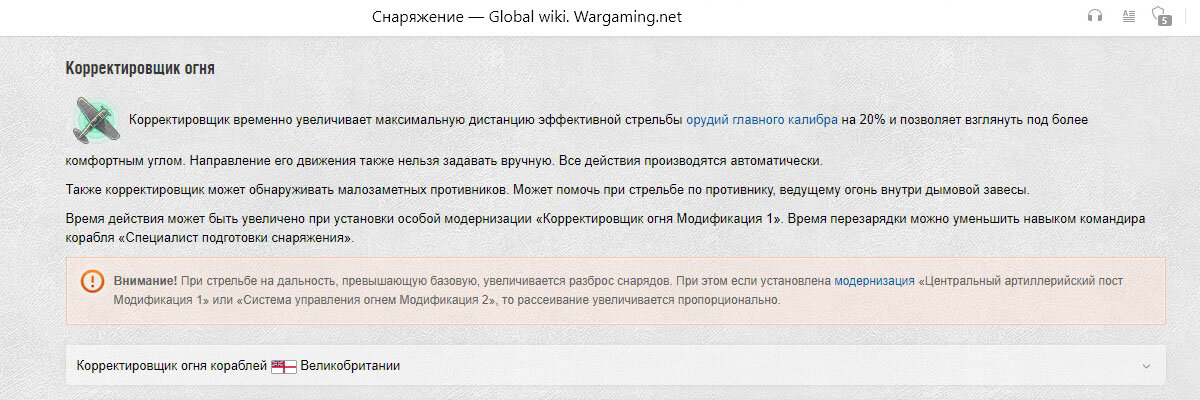
Task: Click the spotter plane consumable icon
Action: click(x=95, y=119)
